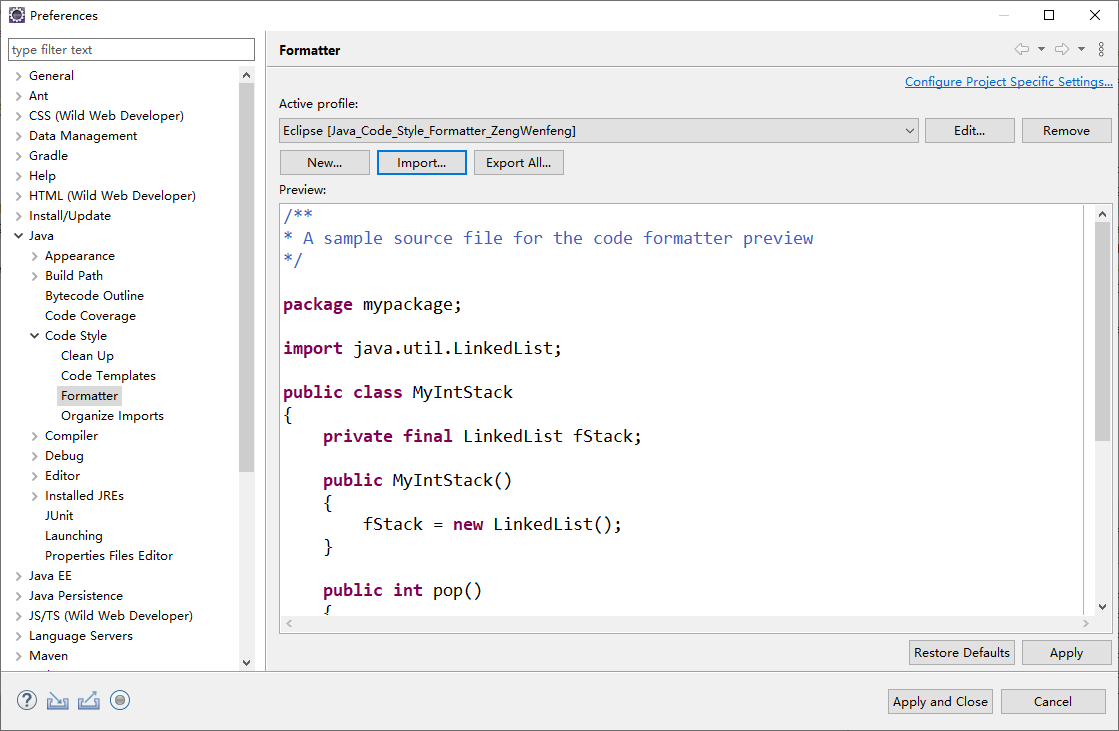Screen dimensions: 1119x731
Task: Expand the JS/TS (Wild Web Developer) node
Action: click(19, 615)
